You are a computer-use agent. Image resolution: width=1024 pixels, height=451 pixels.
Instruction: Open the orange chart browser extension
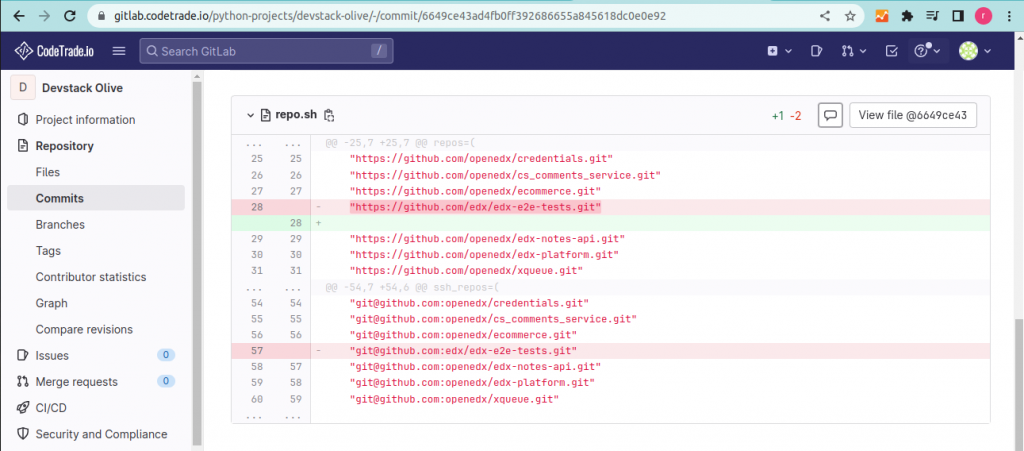tap(882, 16)
